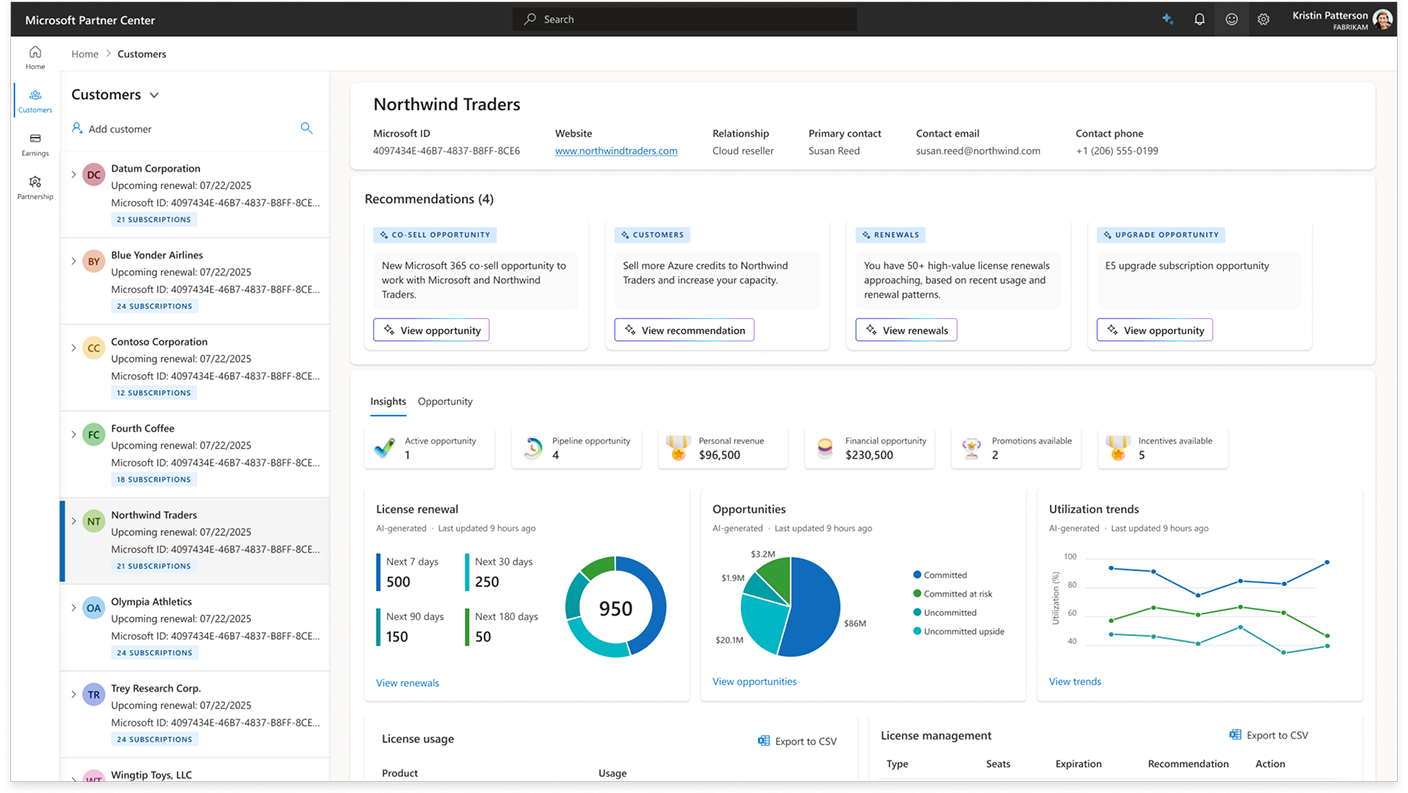Click the Upgrade opportunity tag

tap(1160, 235)
